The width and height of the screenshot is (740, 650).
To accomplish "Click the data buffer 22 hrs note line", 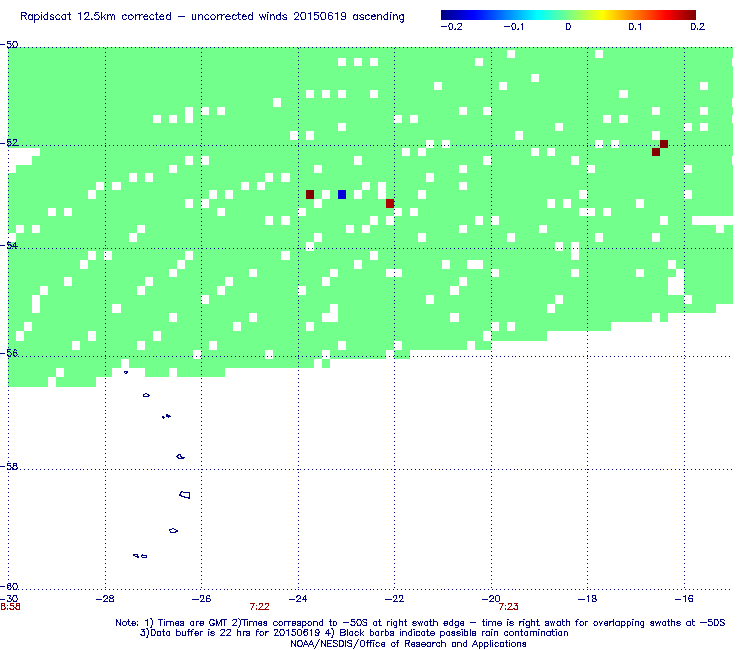I will coord(354,633).
